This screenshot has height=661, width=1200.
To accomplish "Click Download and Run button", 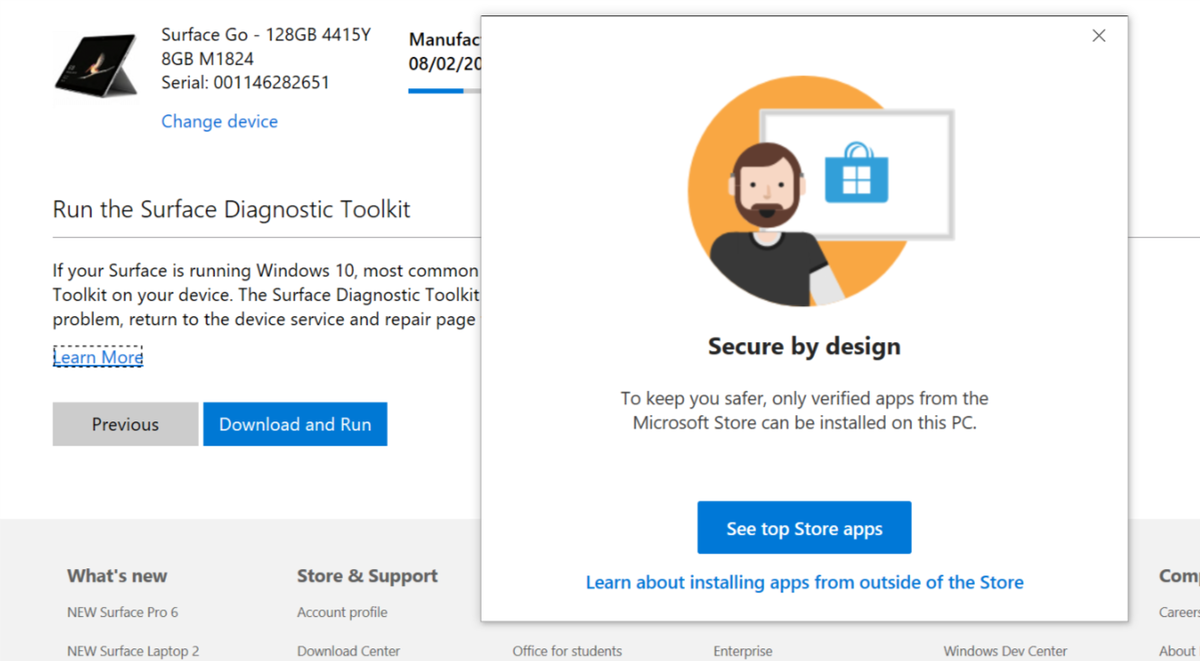I will (x=295, y=424).
